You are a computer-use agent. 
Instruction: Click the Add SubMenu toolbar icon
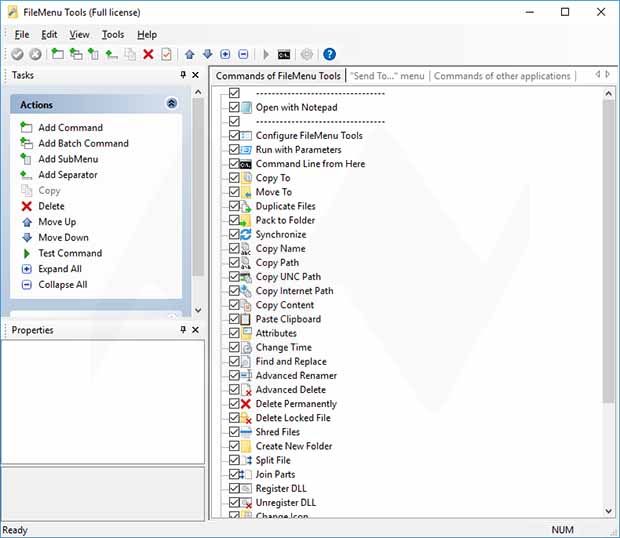(x=93, y=54)
